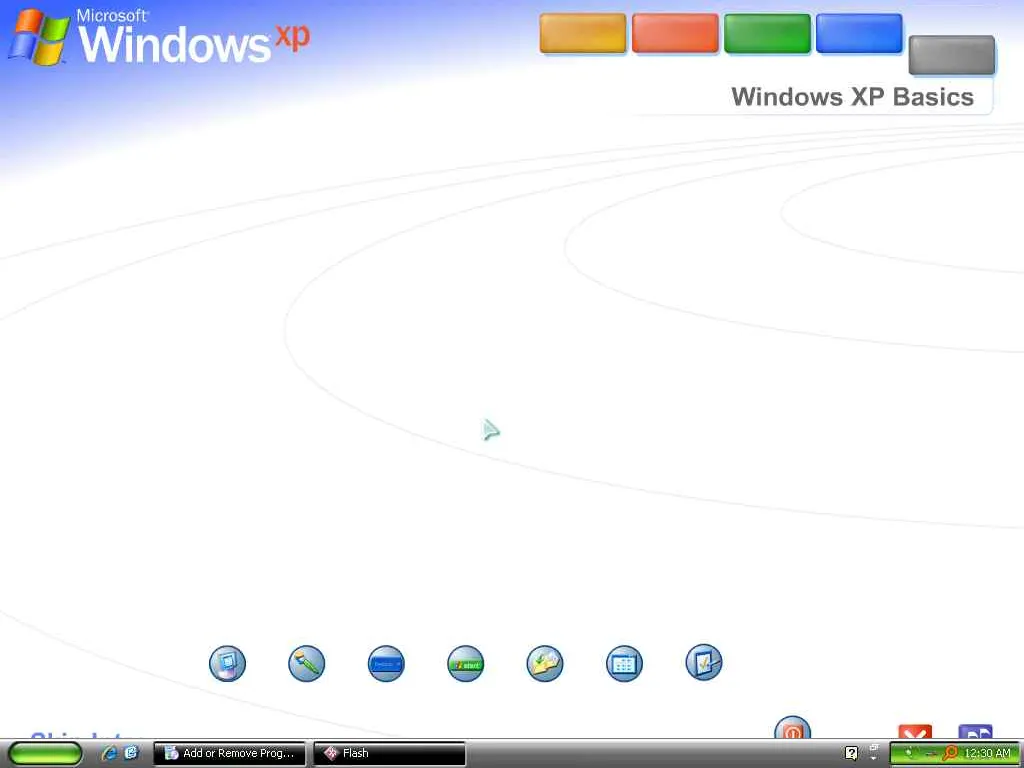This screenshot has width=1024, height=768.
Task: Click the Windows XP Basics heading
Action: pyautogui.click(x=852, y=97)
